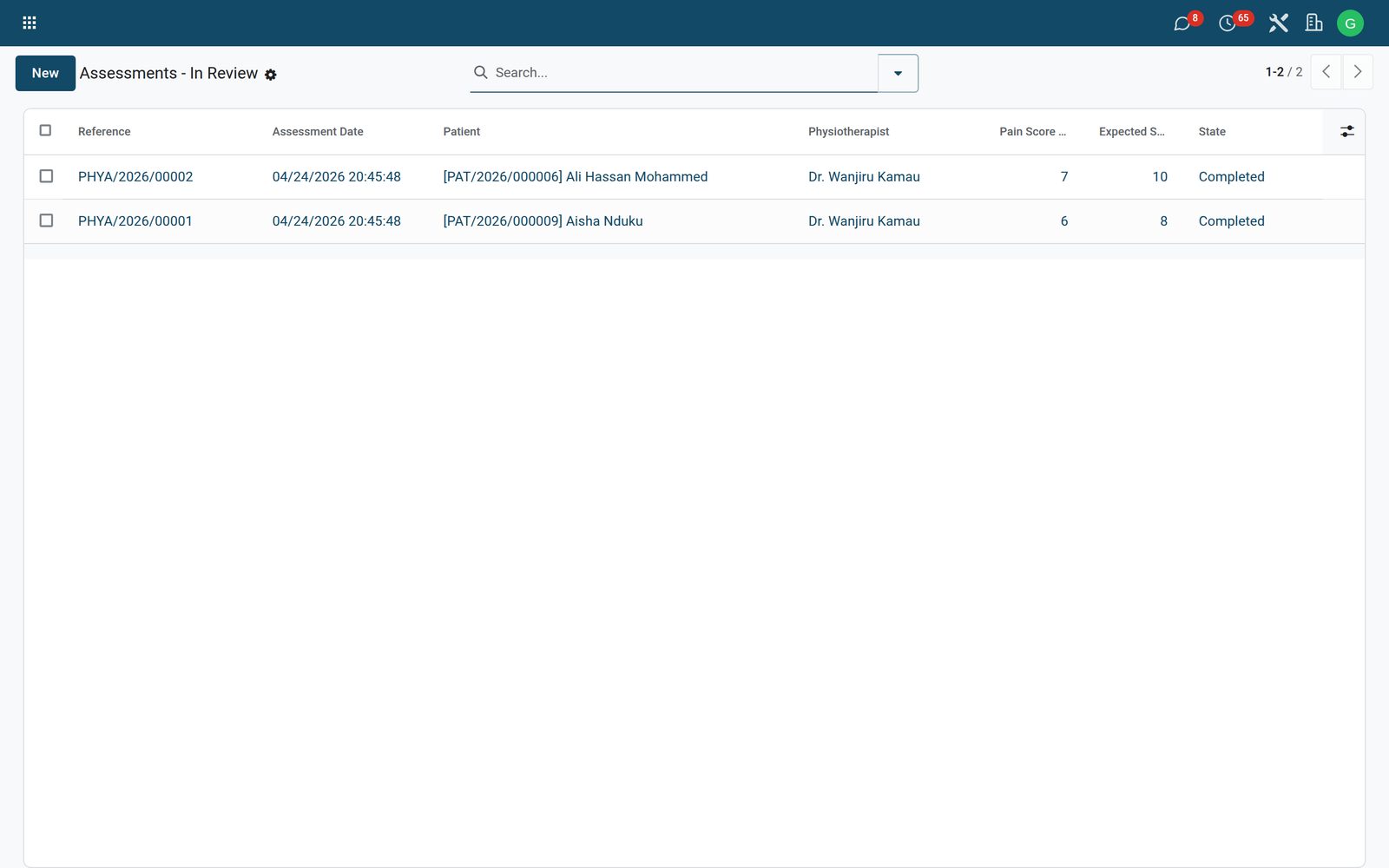The image size is (1389, 868).
Task: Open the debug tools wrench icon
Action: coord(1278,23)
